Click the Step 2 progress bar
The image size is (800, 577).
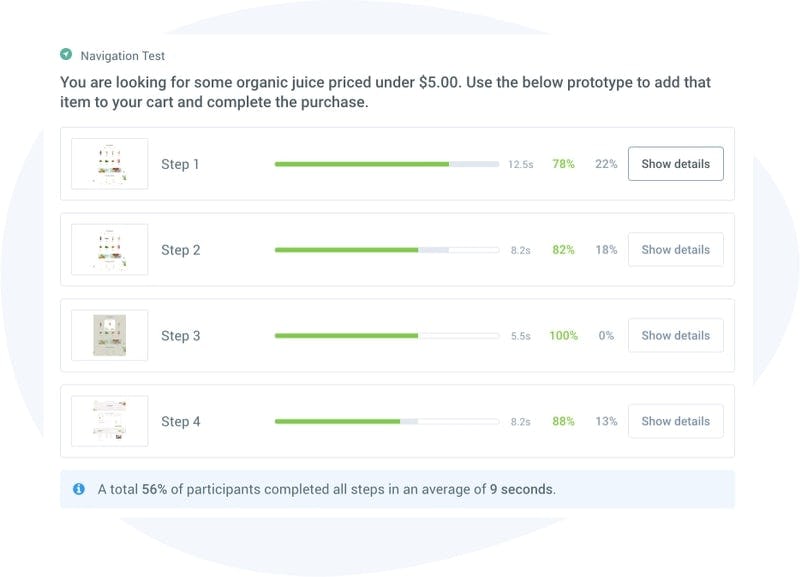tap(386, 250)
